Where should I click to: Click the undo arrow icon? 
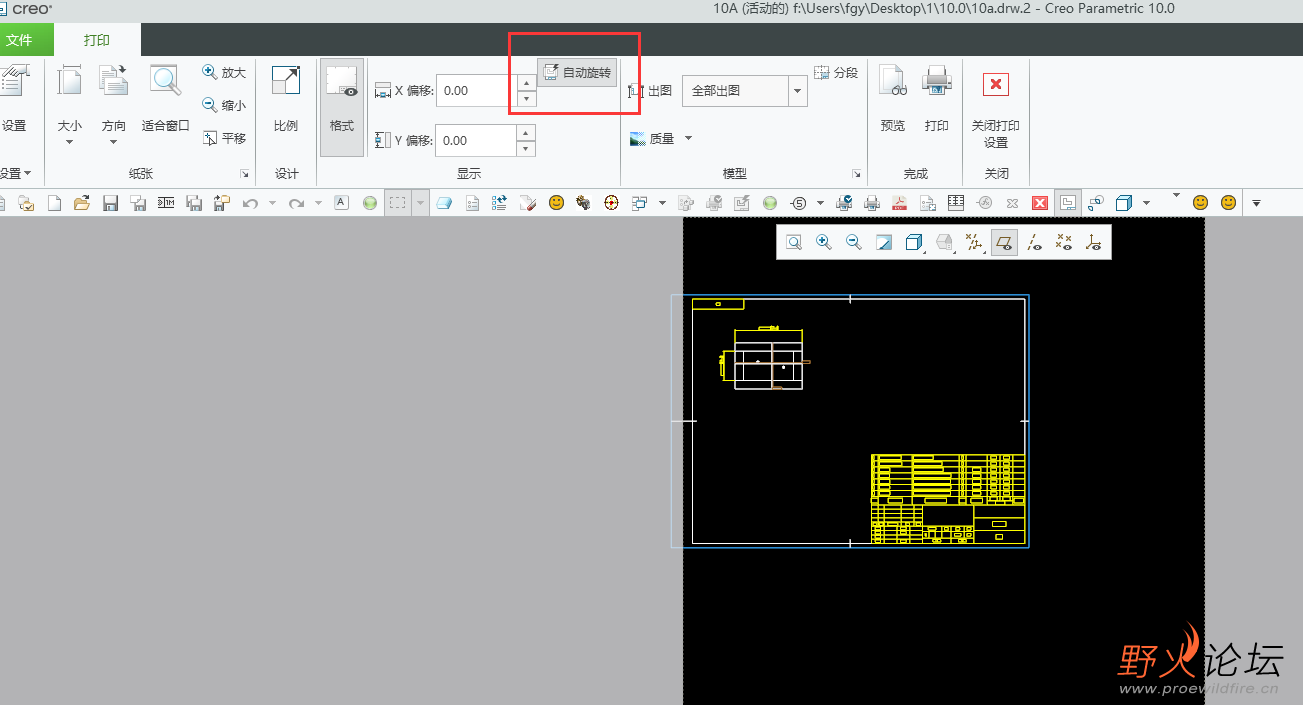click(250, 203)
